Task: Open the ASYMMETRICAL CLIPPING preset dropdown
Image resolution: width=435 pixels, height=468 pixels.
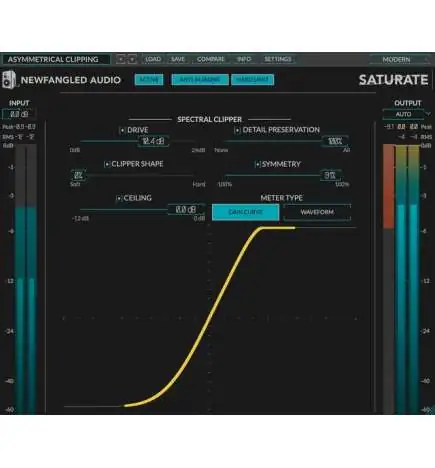Action: pyautogui.click(x=56, y=59)
